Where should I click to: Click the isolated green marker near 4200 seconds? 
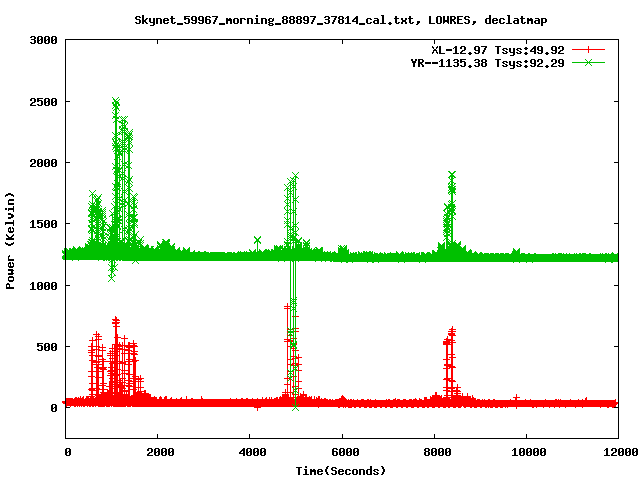[x=257, y=240]
